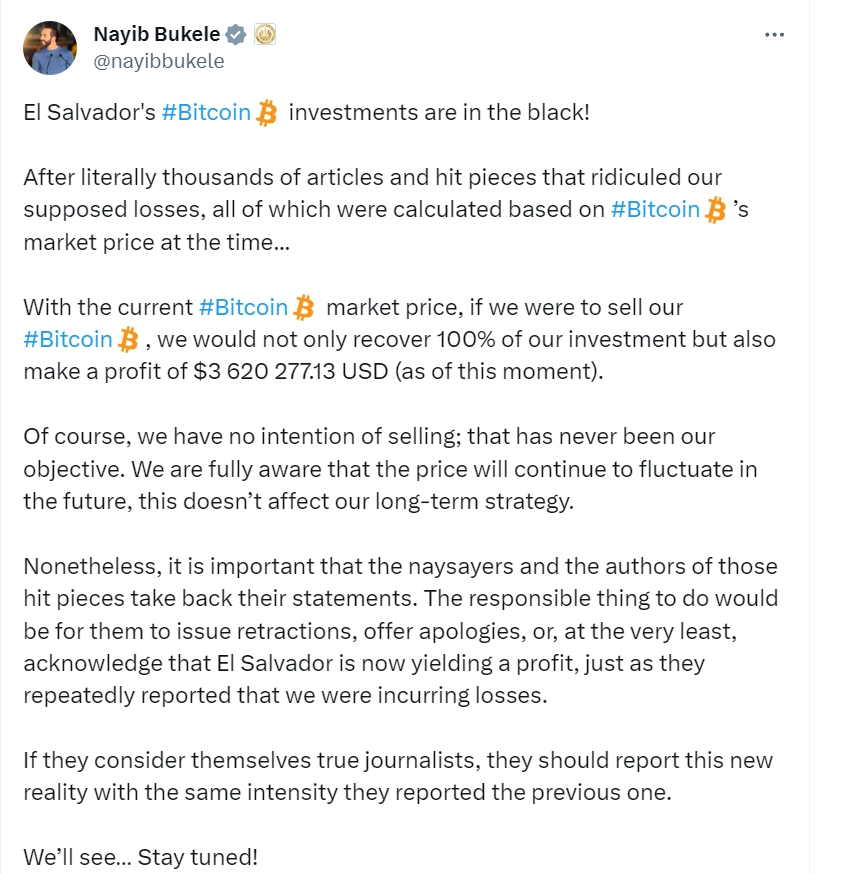
Task: Click Nayib Bukele's profile avatar
Action: pos(50,48)
